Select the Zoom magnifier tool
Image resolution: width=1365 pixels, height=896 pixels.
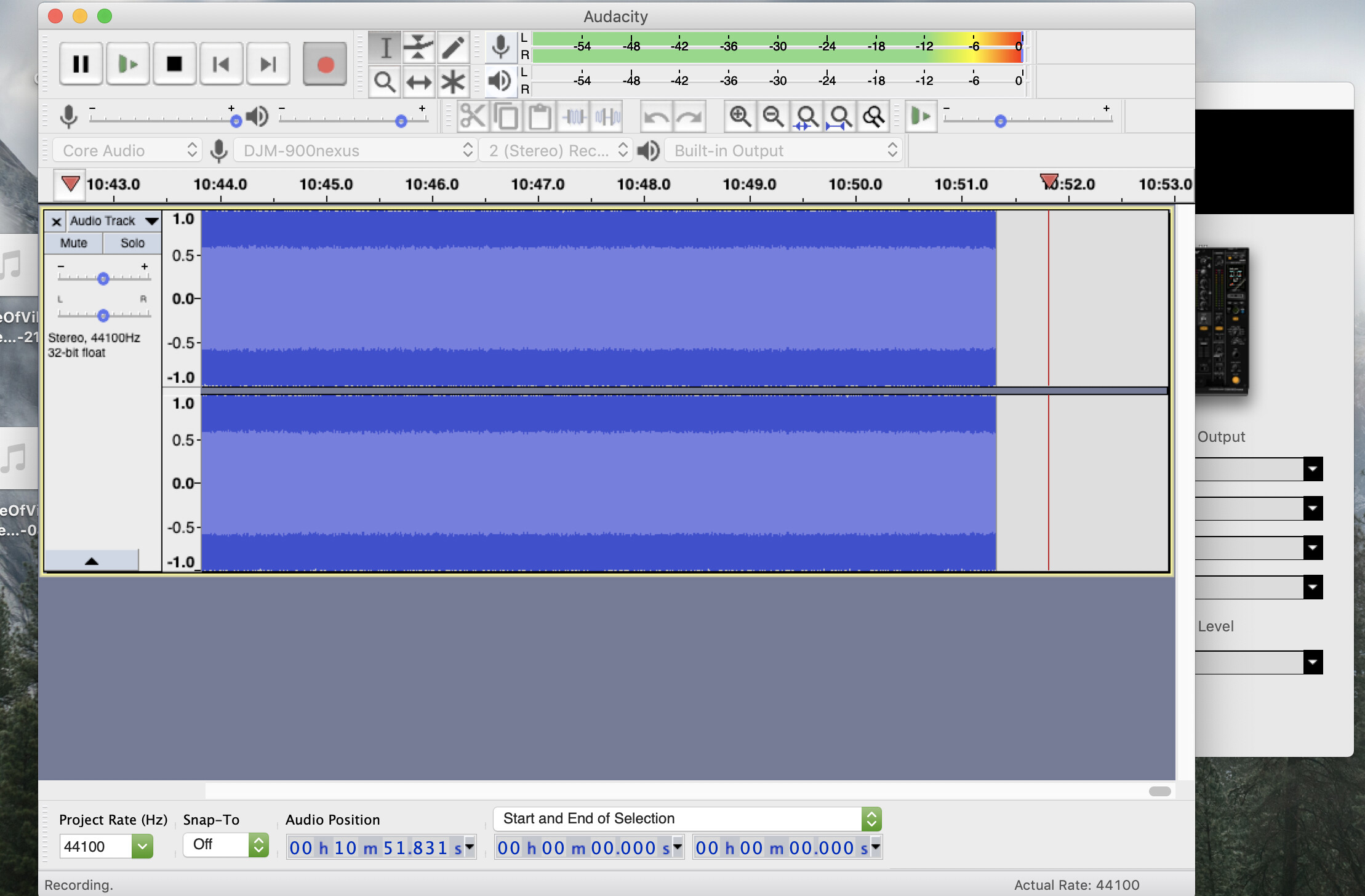coord(385,81)
